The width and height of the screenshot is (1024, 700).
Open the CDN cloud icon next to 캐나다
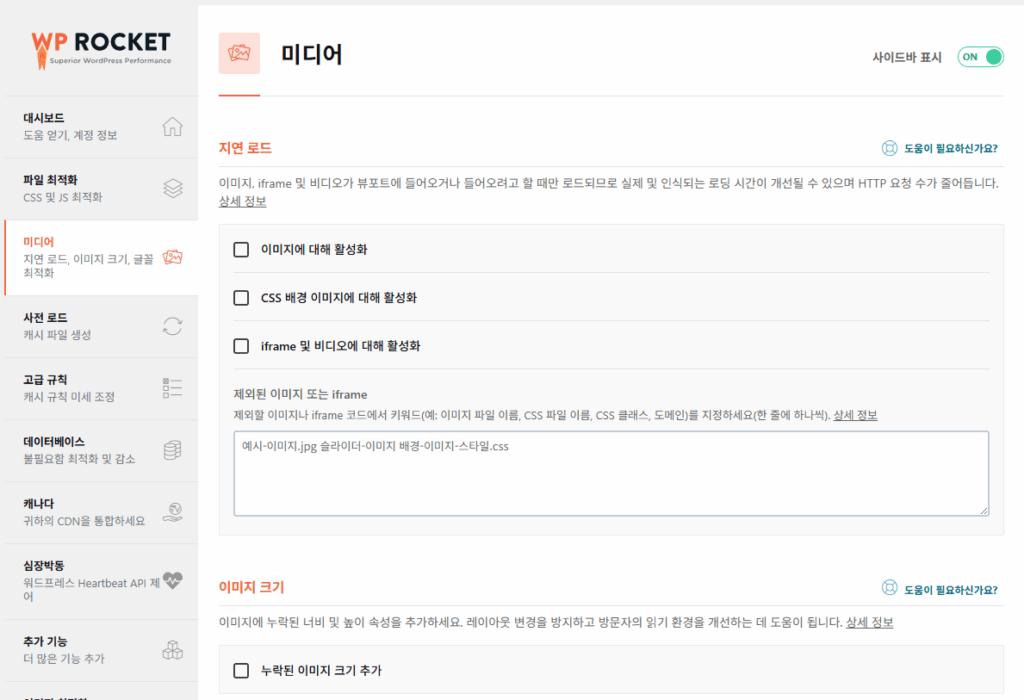click(172, 512)
